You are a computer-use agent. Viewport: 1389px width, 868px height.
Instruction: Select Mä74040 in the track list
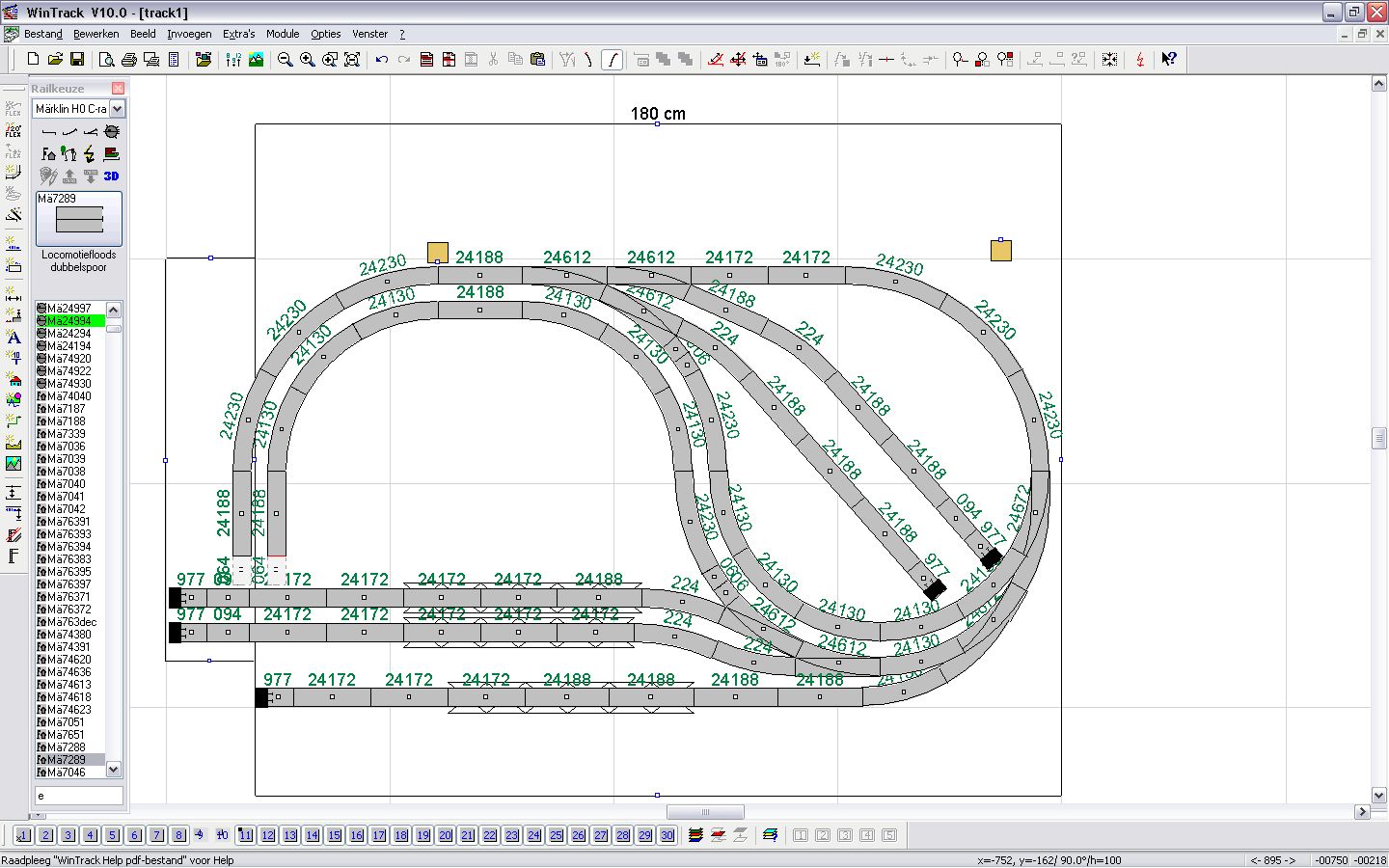pyautogui.click(x=69, y=396)
